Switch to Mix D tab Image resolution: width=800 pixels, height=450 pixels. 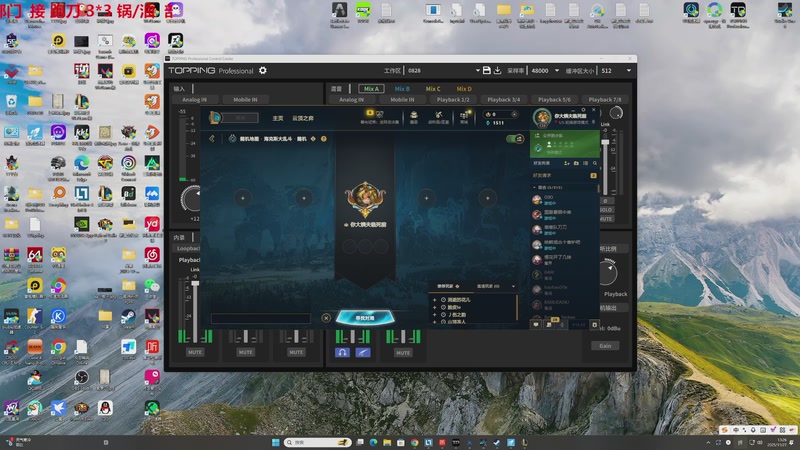pos(464,89)
